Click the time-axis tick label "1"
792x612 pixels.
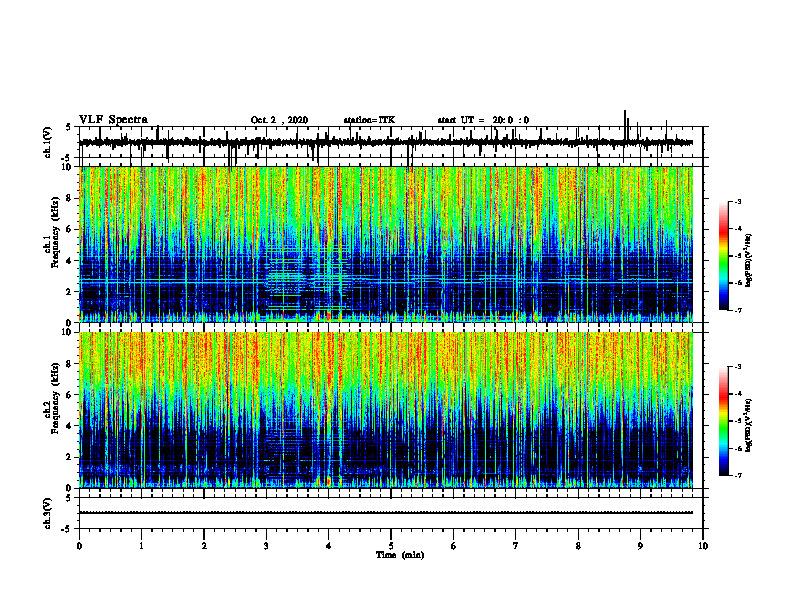click(141, 546)
